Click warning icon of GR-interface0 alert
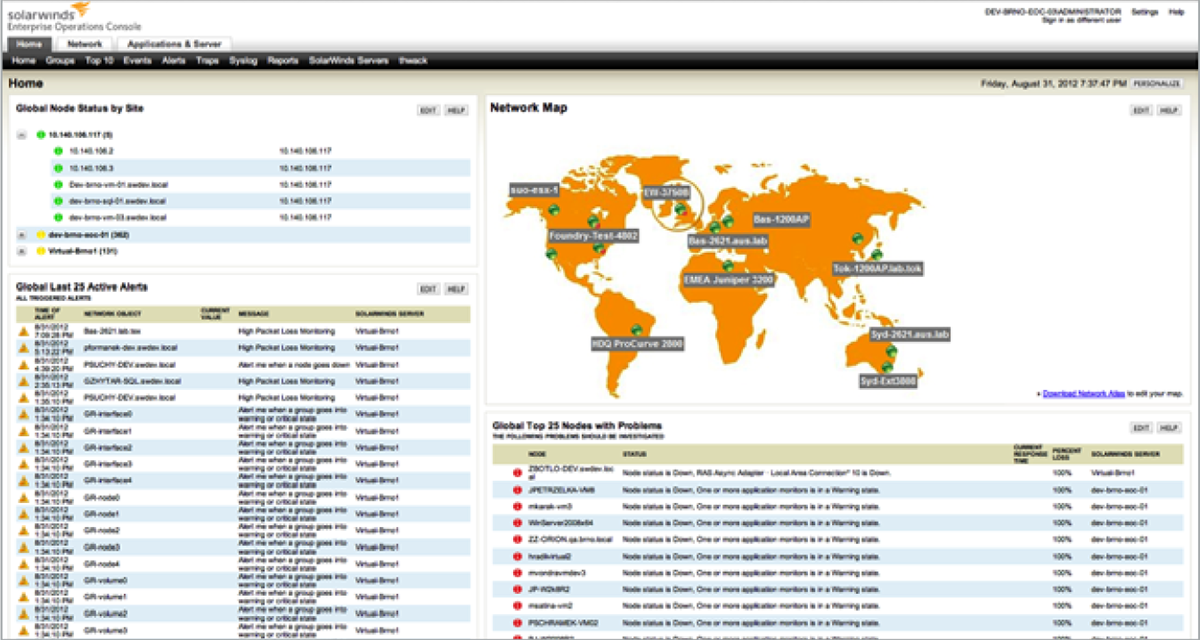1200x640 pixels. click(25, 414)
